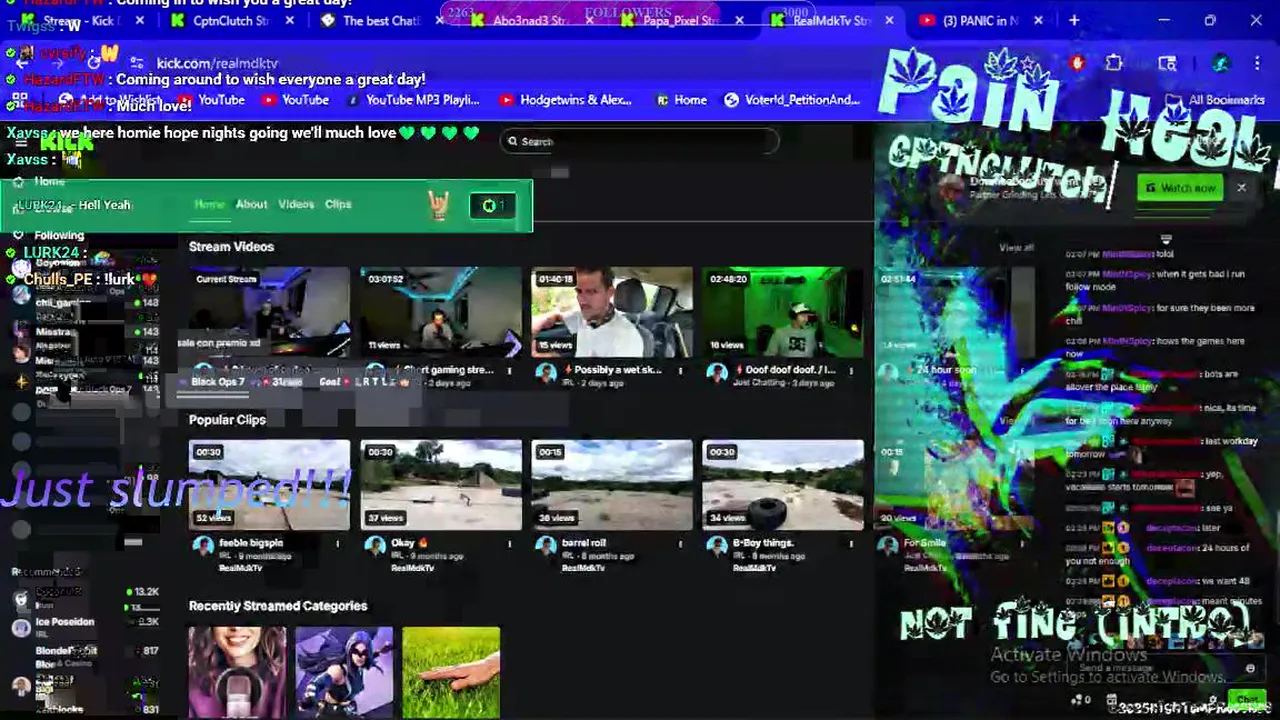Image resolution: width=1280 pixels, height=720 pixels.
Task: Open the Home bookmark in bookmarks bar
Action: [681, 100]
